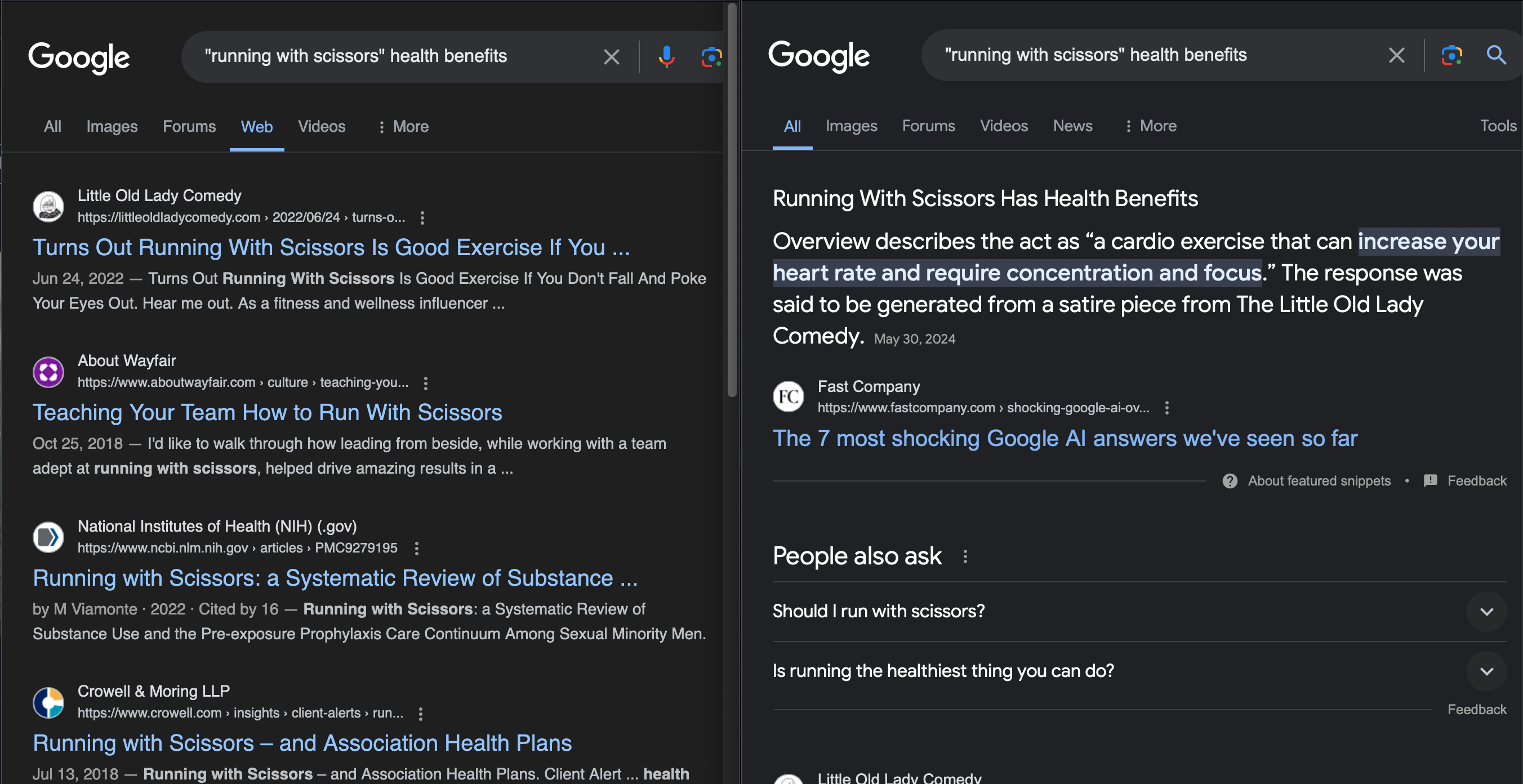The image size is (1523, 784).
Task: Switch to Videos tab in right window
Action: tap(1004, 126)
